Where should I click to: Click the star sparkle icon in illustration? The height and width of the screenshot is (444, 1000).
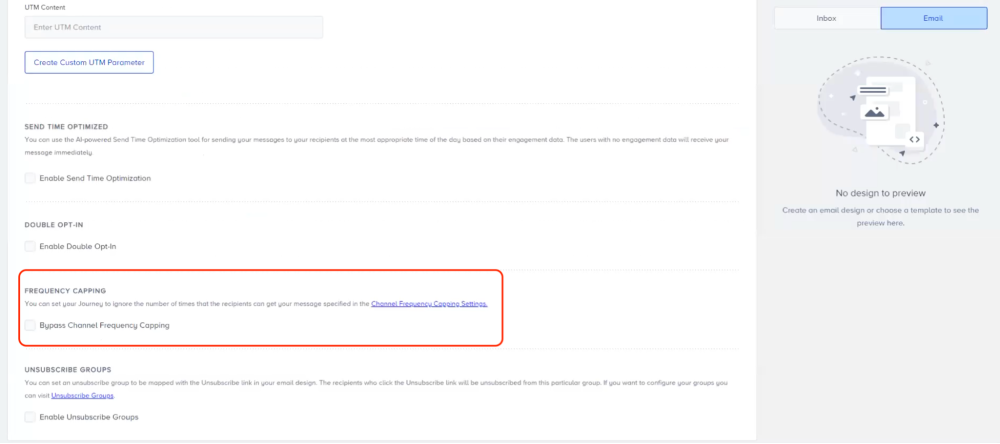coord(936,125)
